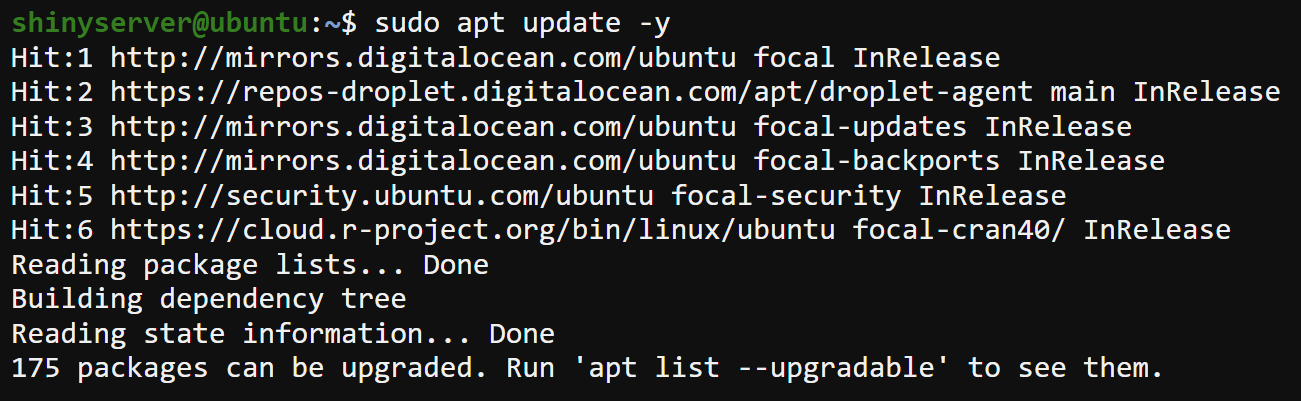Image resolution: width=1301 pixels, height=401 pixels.
Task: Click the '175 packages can be upgraded' text
Action: (x=249, y=368)
